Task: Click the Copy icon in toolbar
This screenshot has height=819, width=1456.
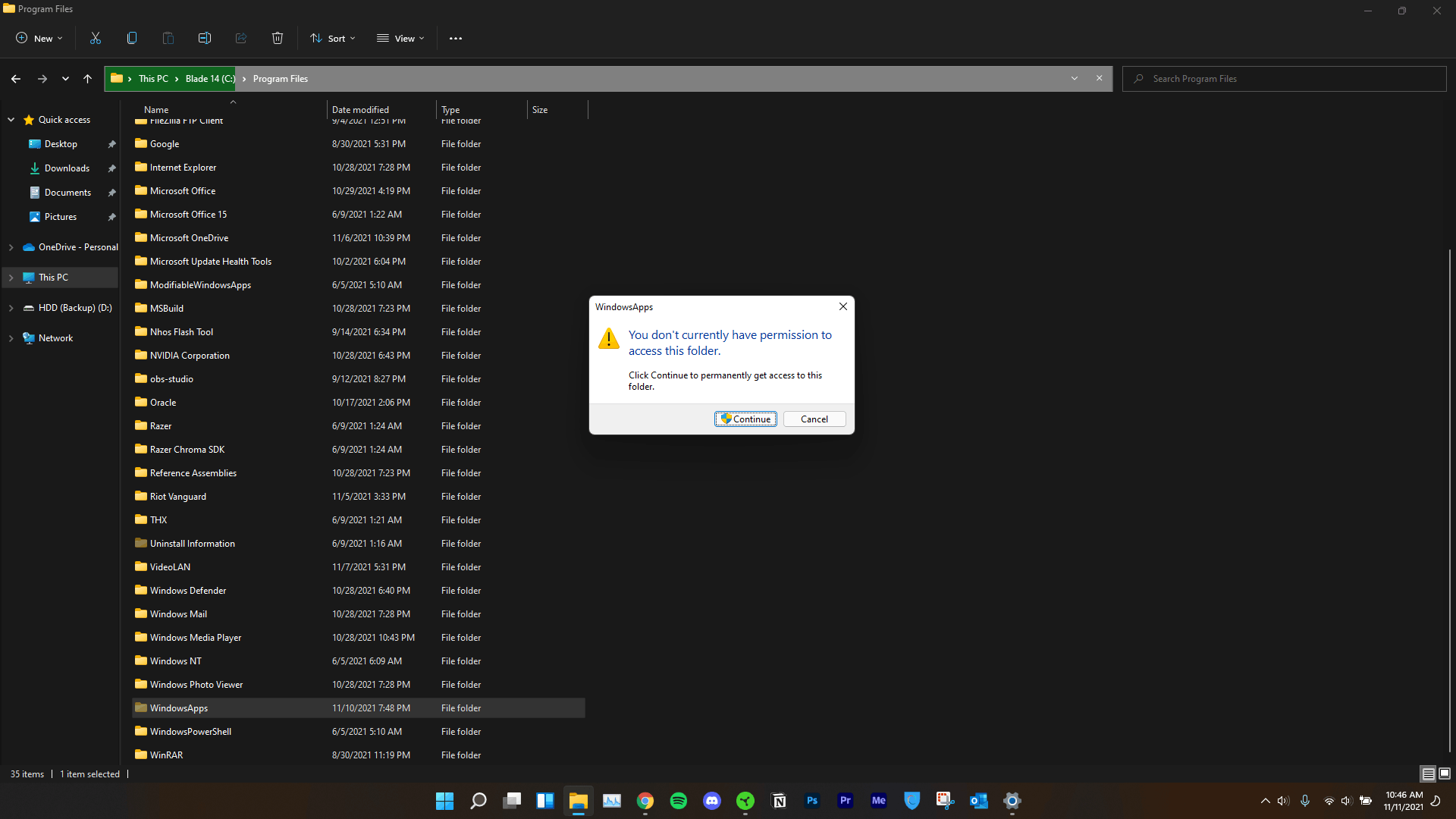Action: pos(132,38)
